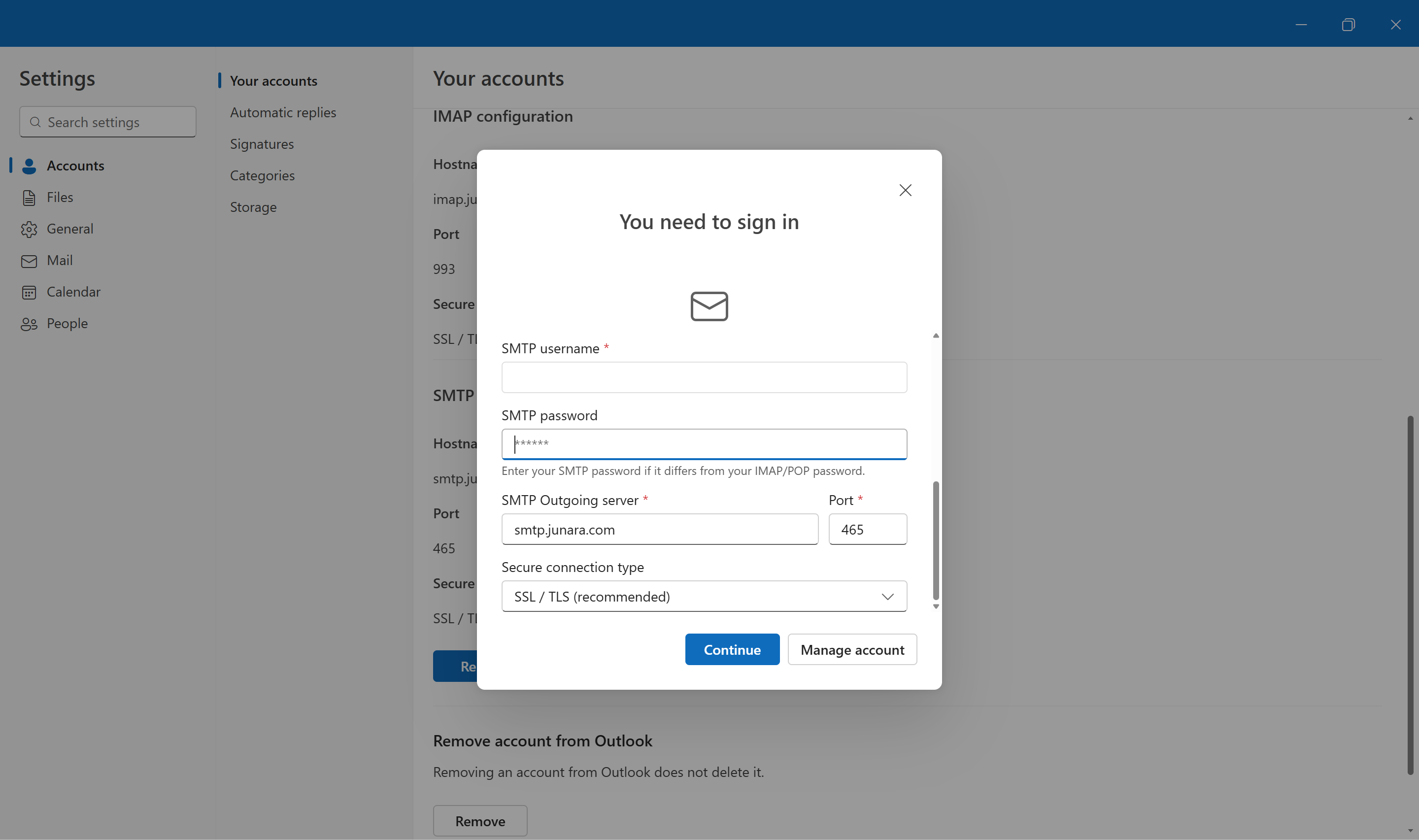This screenshot has width=1419, height=840.
Task: Click the SMTP username input field
Action: point(704,377)
